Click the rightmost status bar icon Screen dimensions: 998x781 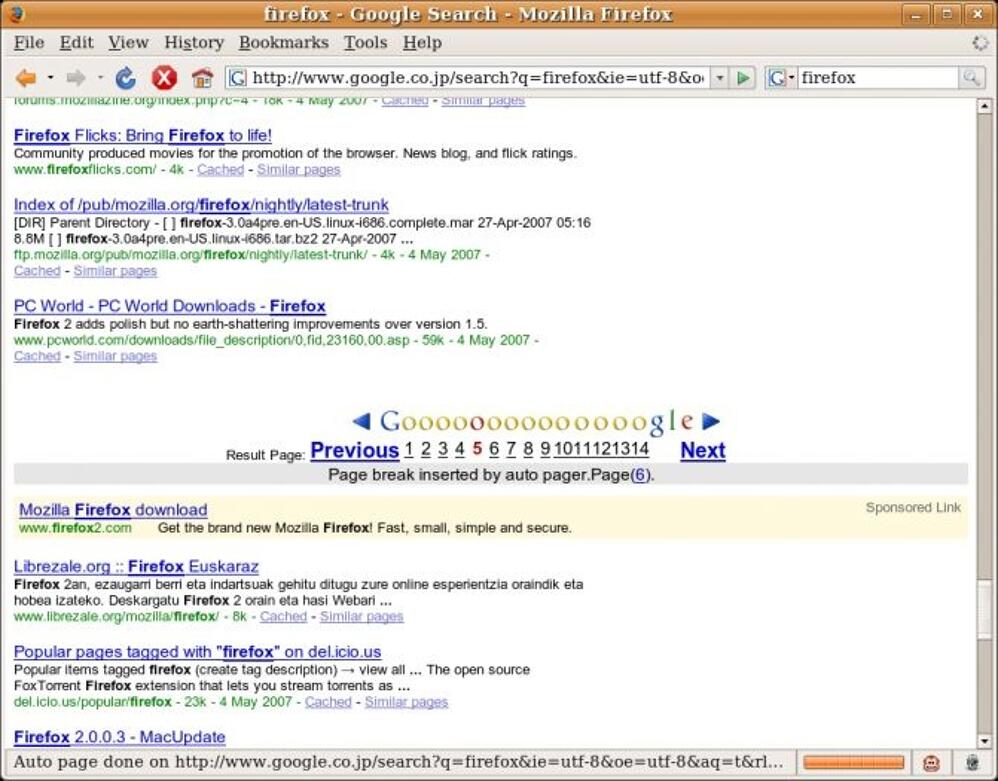tap(972, 763)
